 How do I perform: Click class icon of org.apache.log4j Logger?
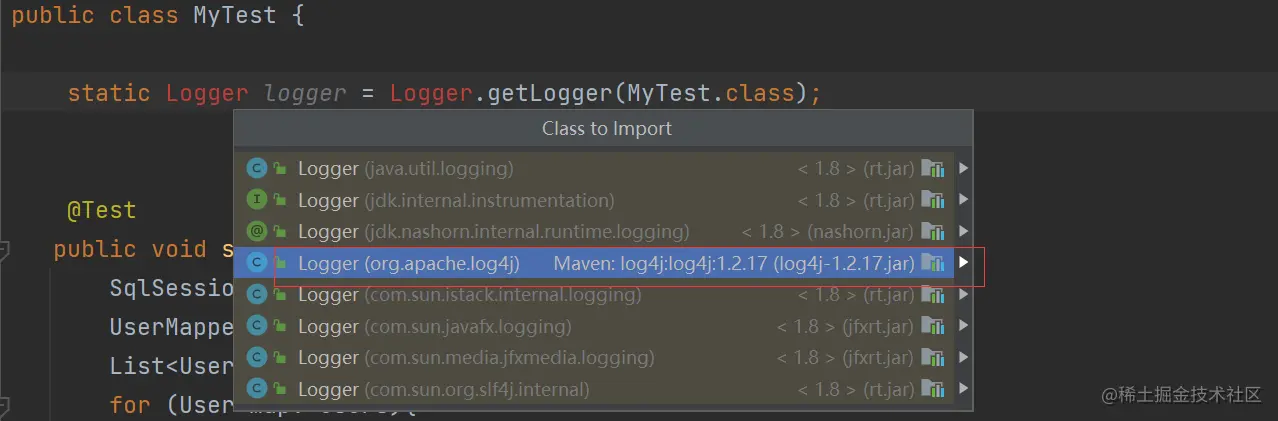click(256, 264)
